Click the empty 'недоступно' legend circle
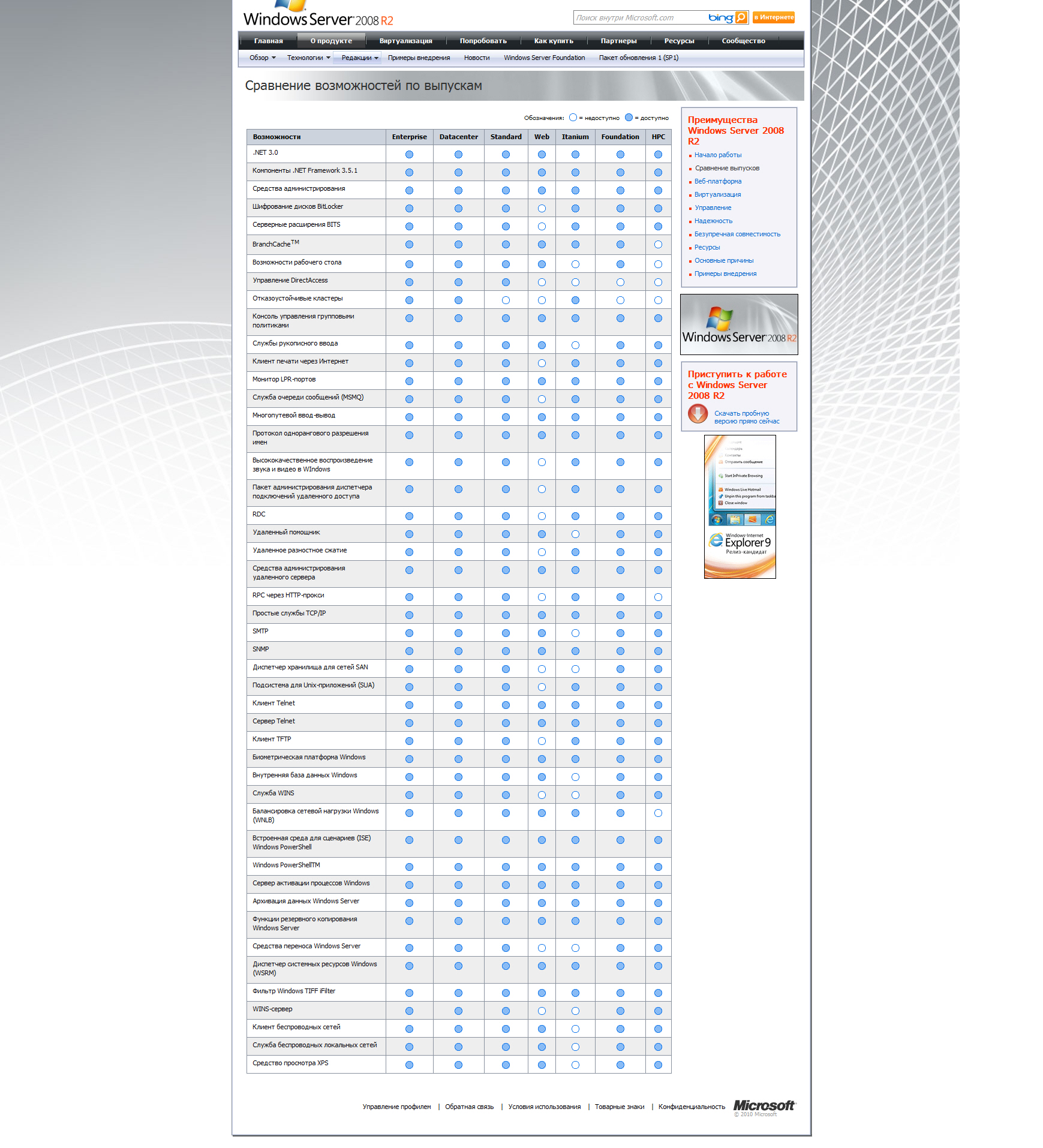The height and width of the screenshot is (1148, 1043). click(x=573, y=118)
